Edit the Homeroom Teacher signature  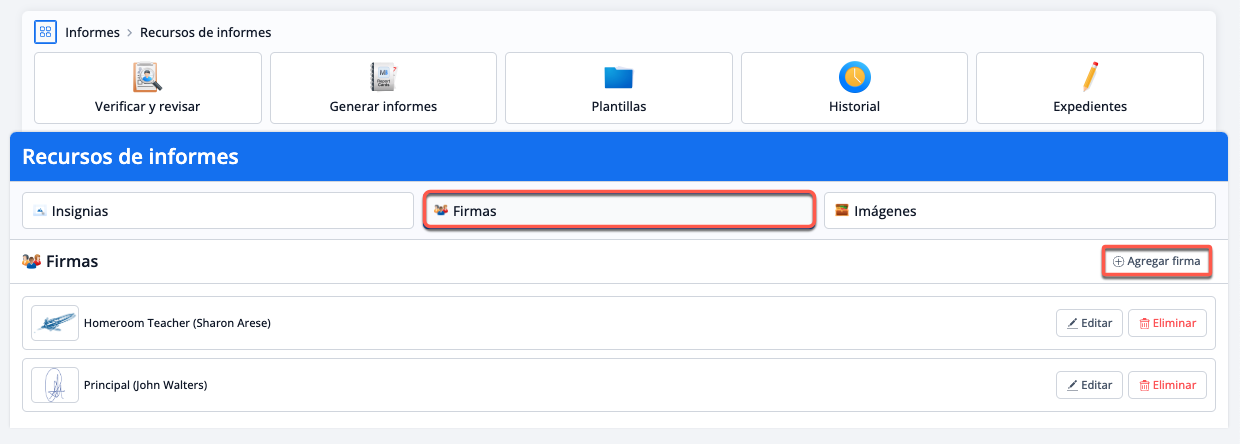click(1088, 323)
